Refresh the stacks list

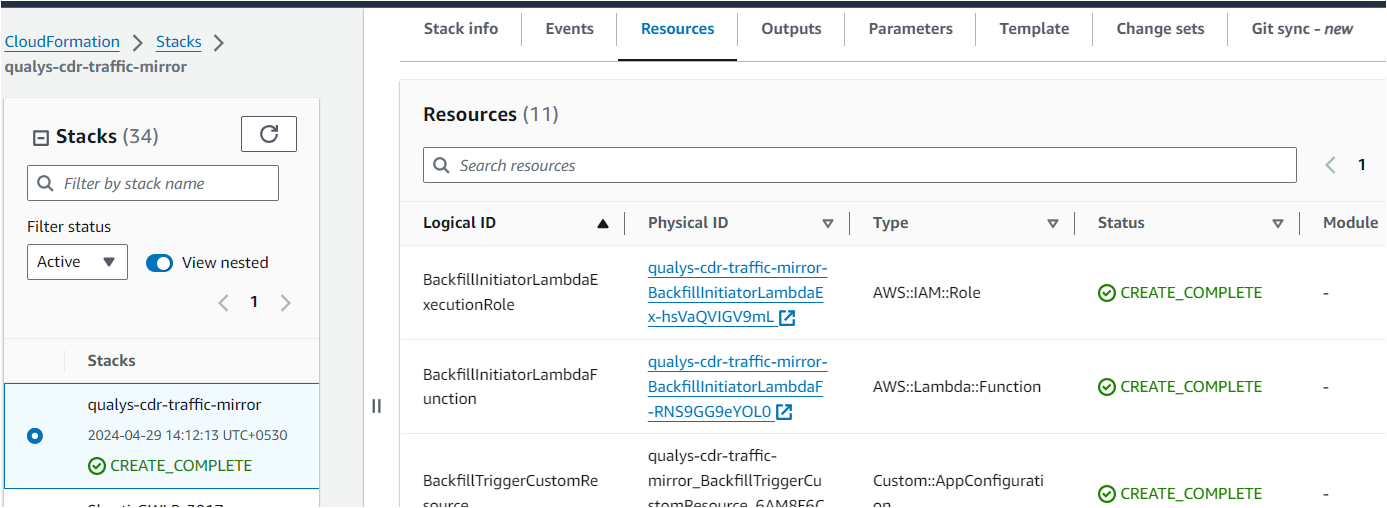pyautogui.click(x=269, y=134)
